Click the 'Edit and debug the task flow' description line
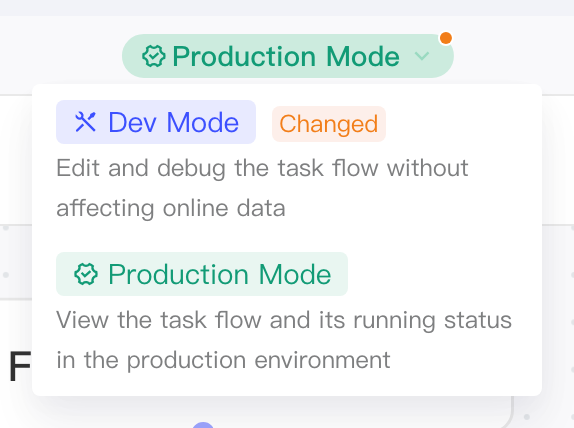The height and width of the screenshot is (428, 574). (x=262, y=168)
